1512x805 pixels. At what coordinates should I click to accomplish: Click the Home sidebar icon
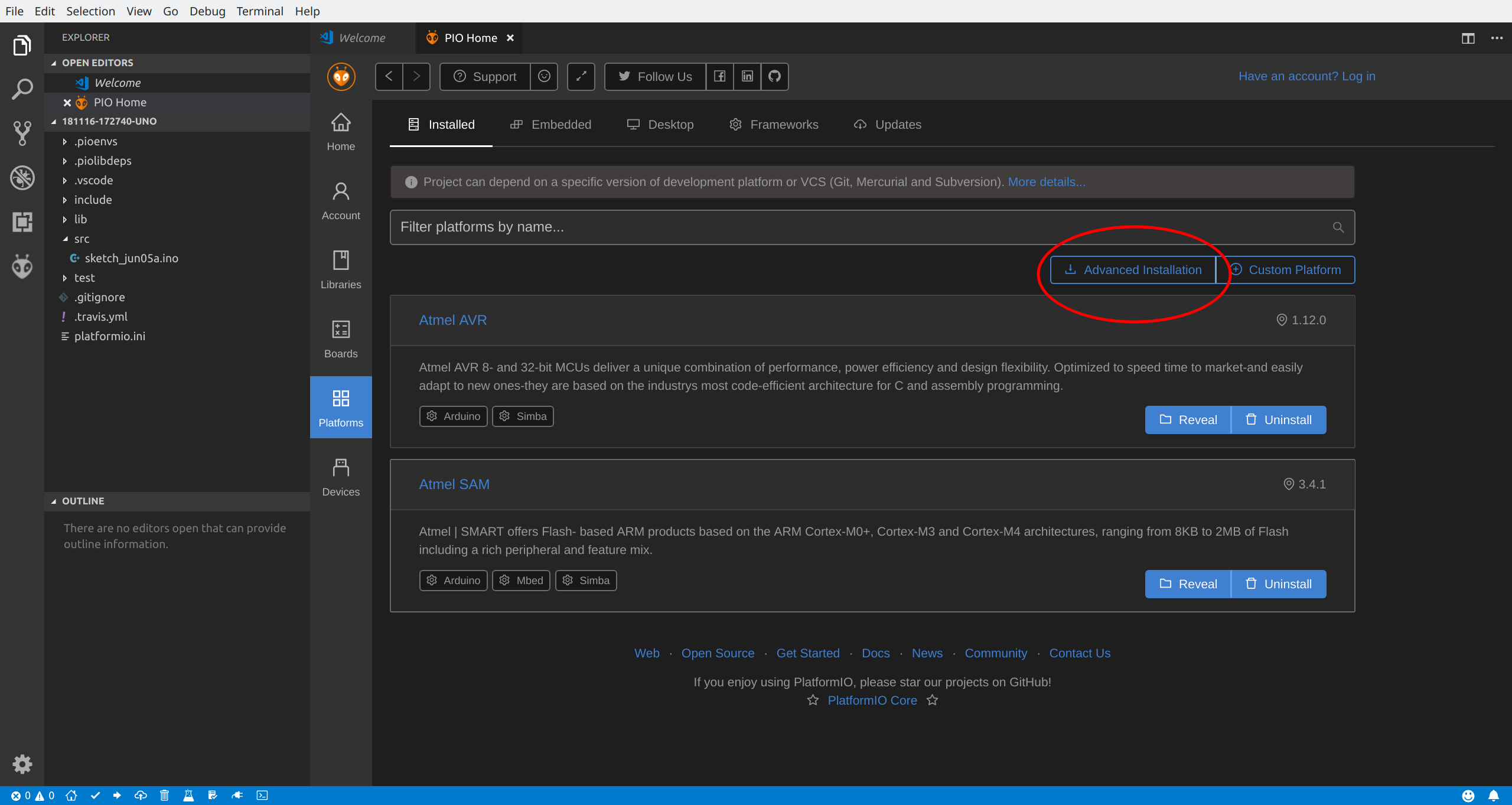(341, 130)
